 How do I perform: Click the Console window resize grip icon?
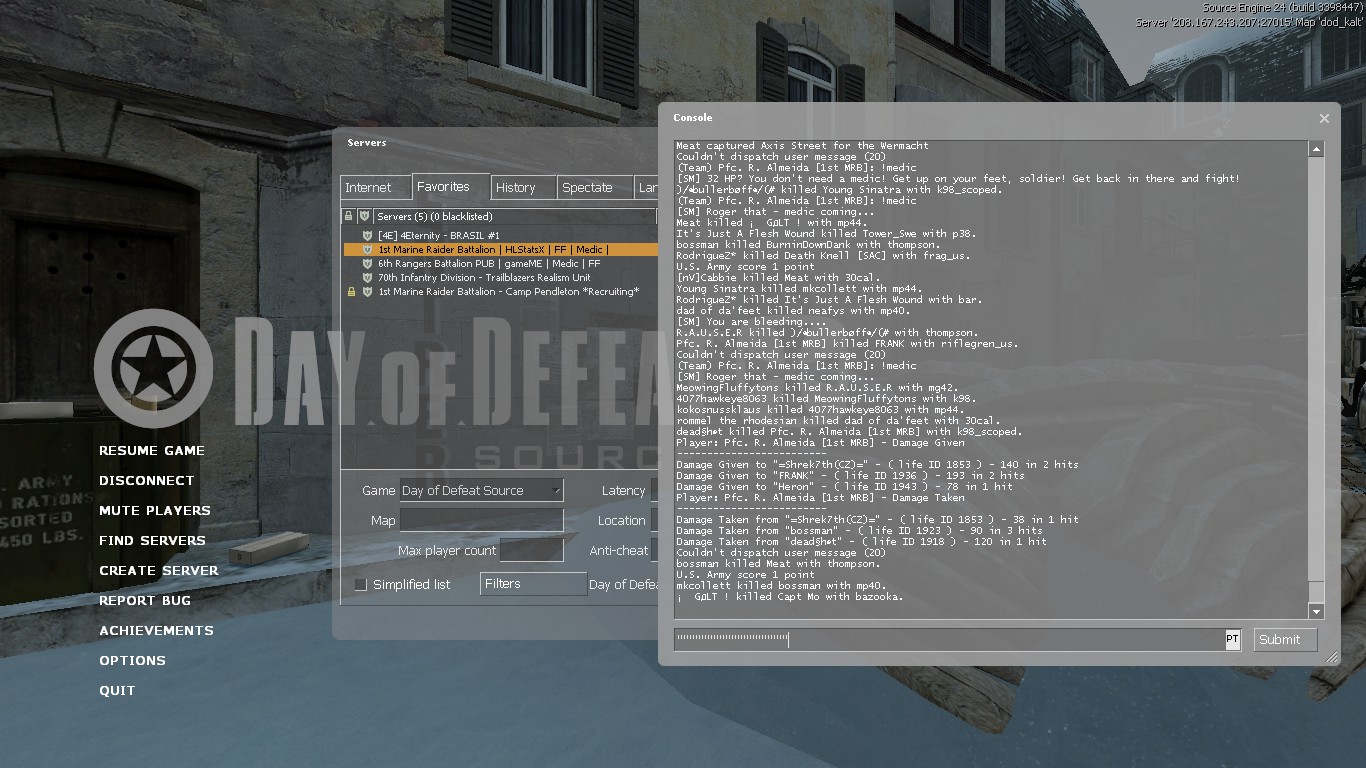pos(1331,657)
